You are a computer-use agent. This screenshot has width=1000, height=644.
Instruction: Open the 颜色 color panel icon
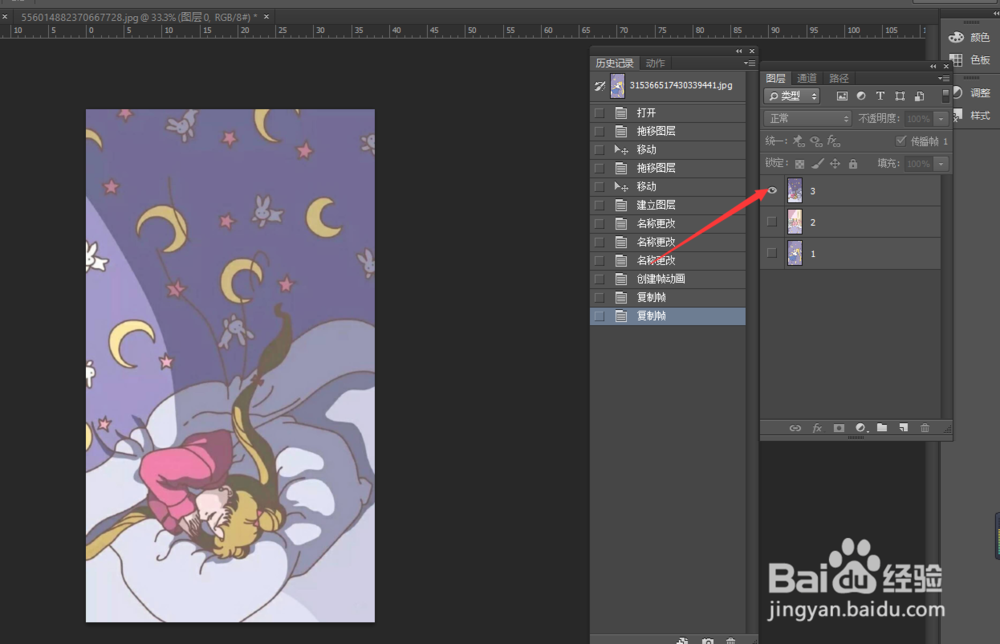[x=956, y=38]
